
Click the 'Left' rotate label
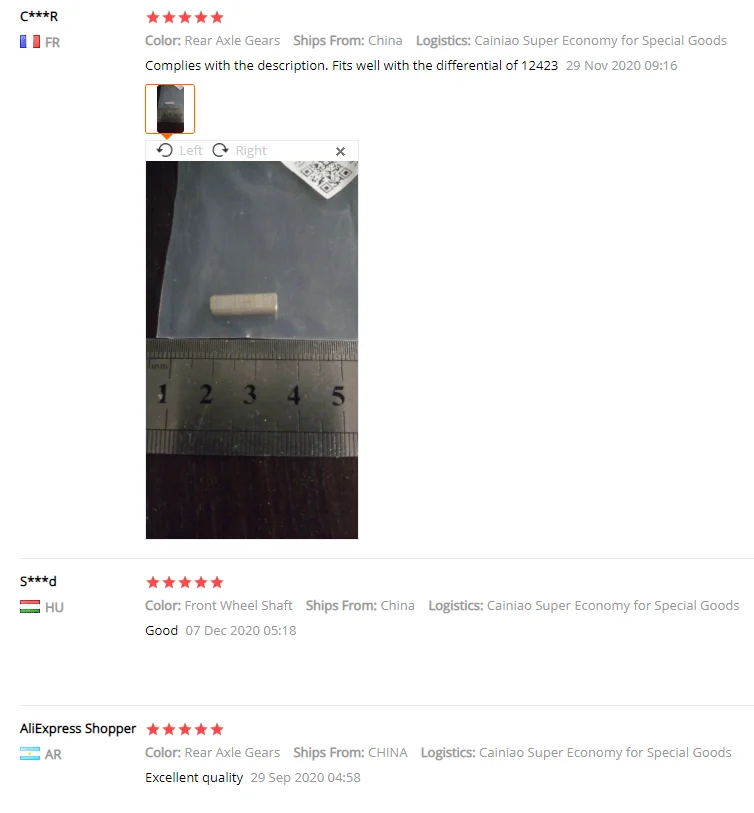pos(191,150)
